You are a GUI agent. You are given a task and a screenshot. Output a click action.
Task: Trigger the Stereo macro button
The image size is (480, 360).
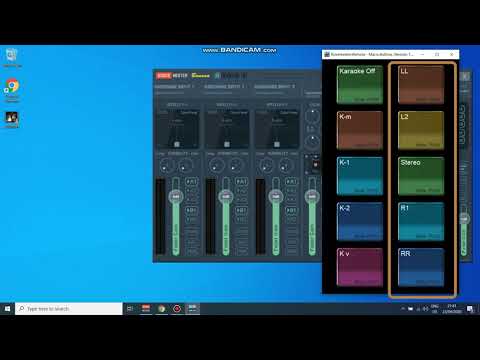click(421, 176)
